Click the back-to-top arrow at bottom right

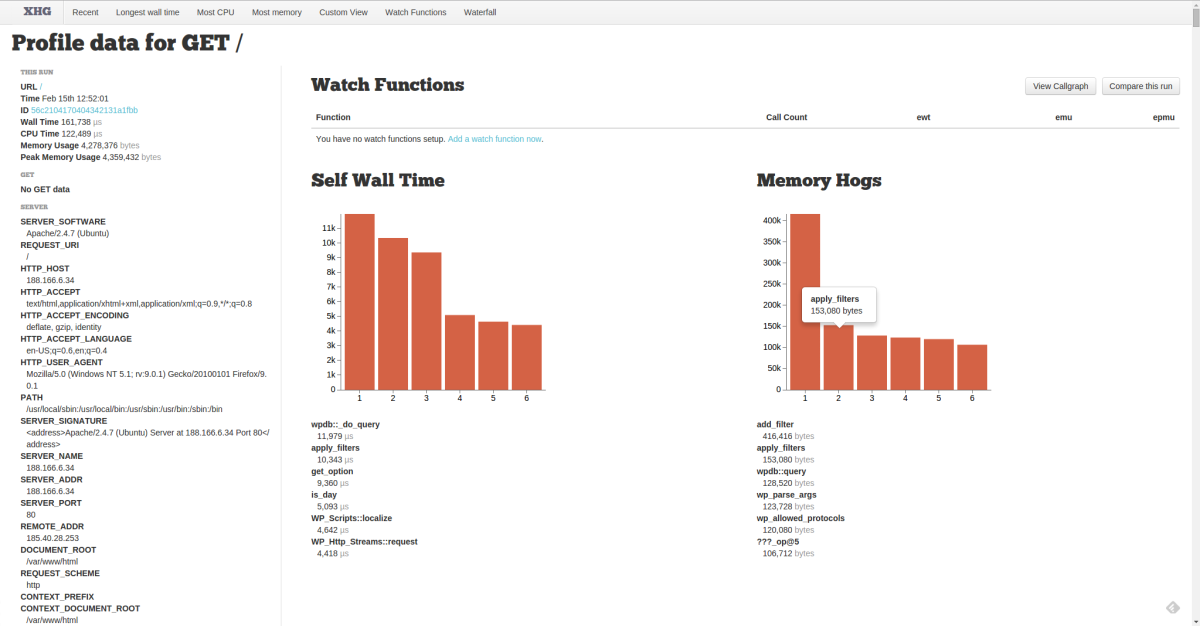point(1172,606)
